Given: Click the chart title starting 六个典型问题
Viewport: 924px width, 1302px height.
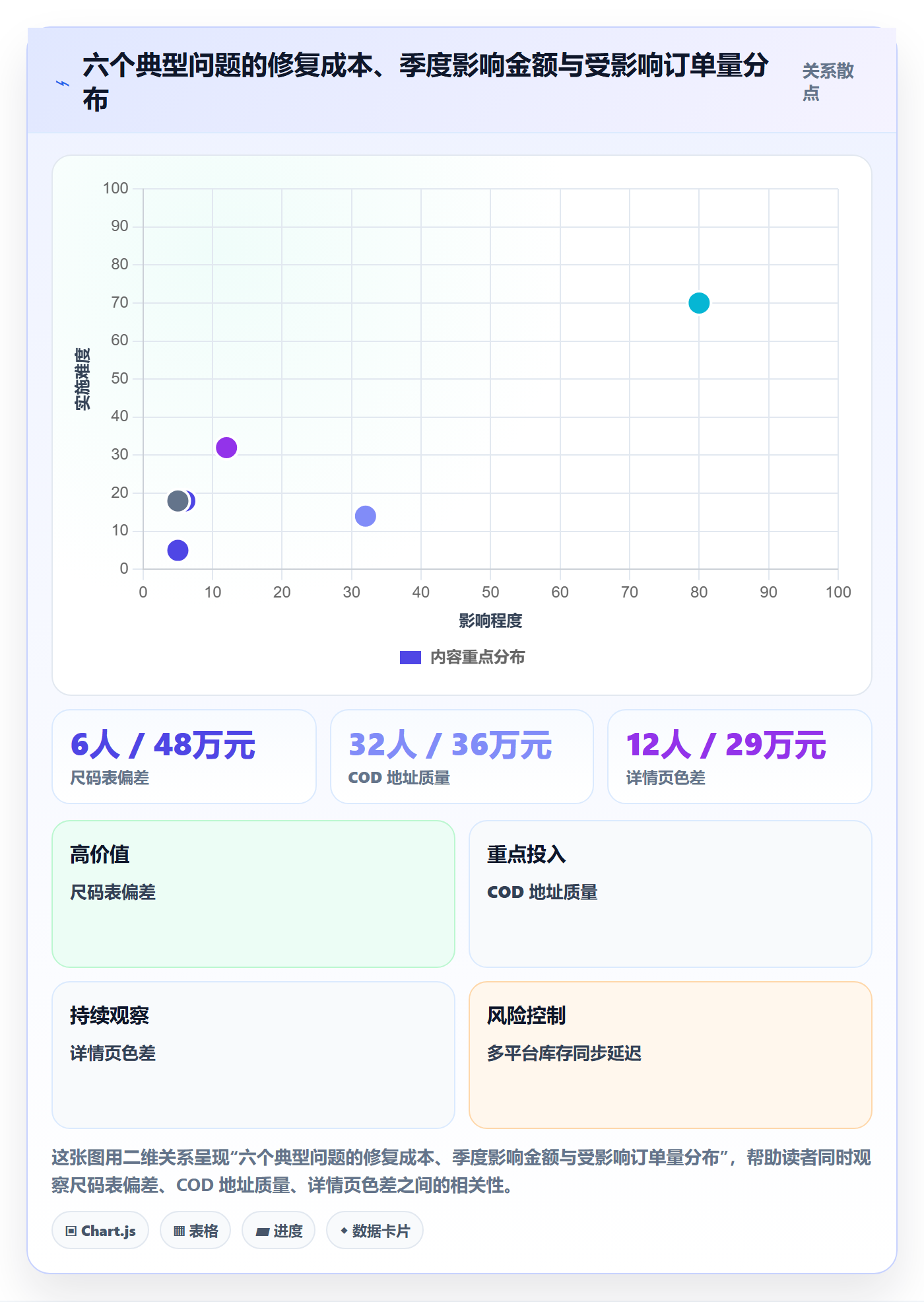Looking at the screenshot, I should (x=426, y=83).
